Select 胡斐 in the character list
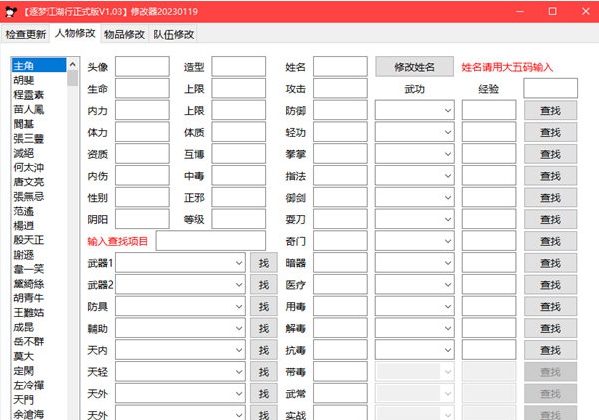 (39, 80)
